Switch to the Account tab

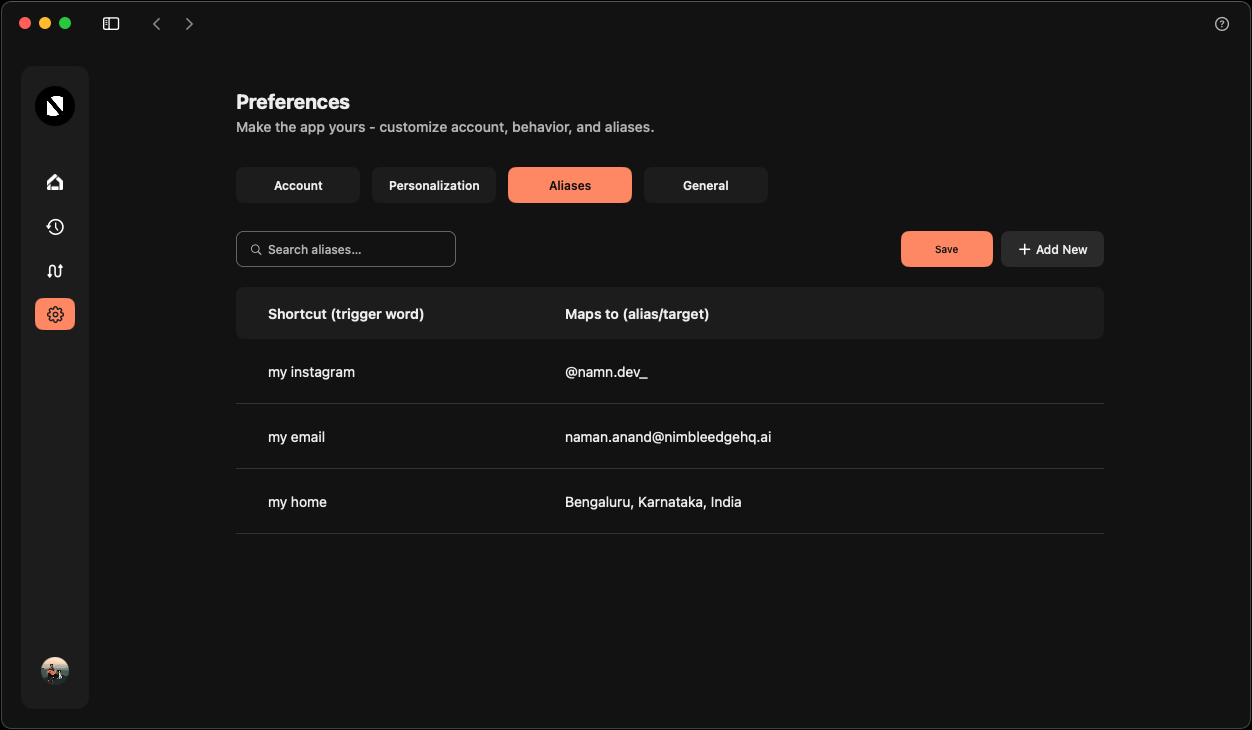coord(298,185)
